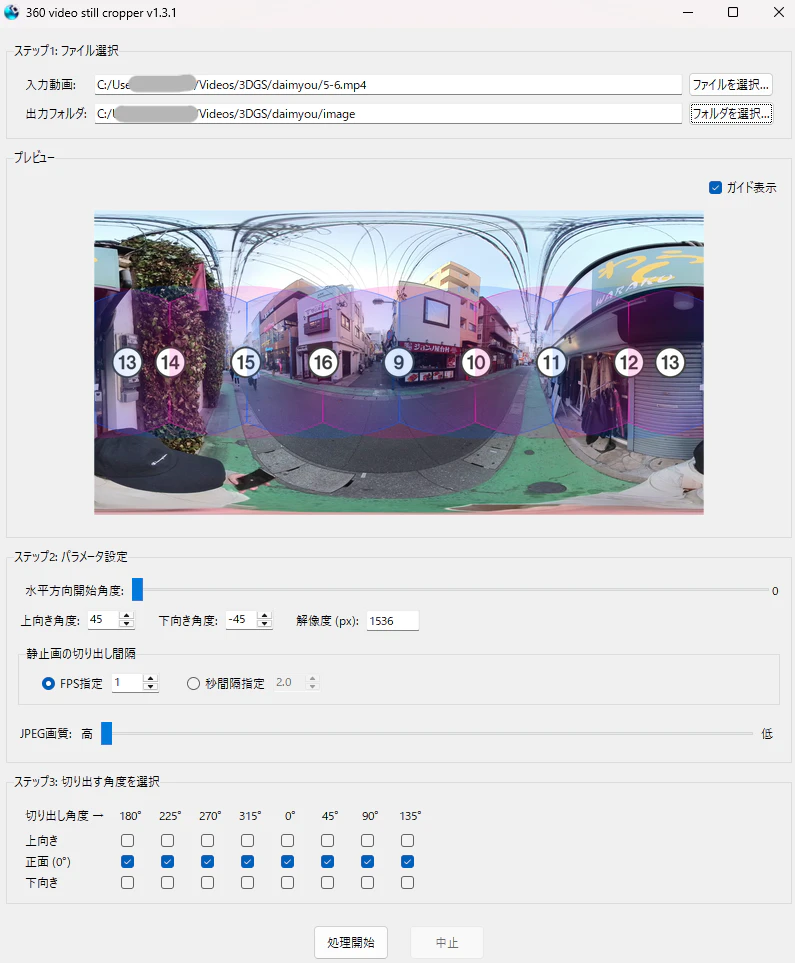
Task: Check 上向き at 180°
Action: (x=127, y=840)
